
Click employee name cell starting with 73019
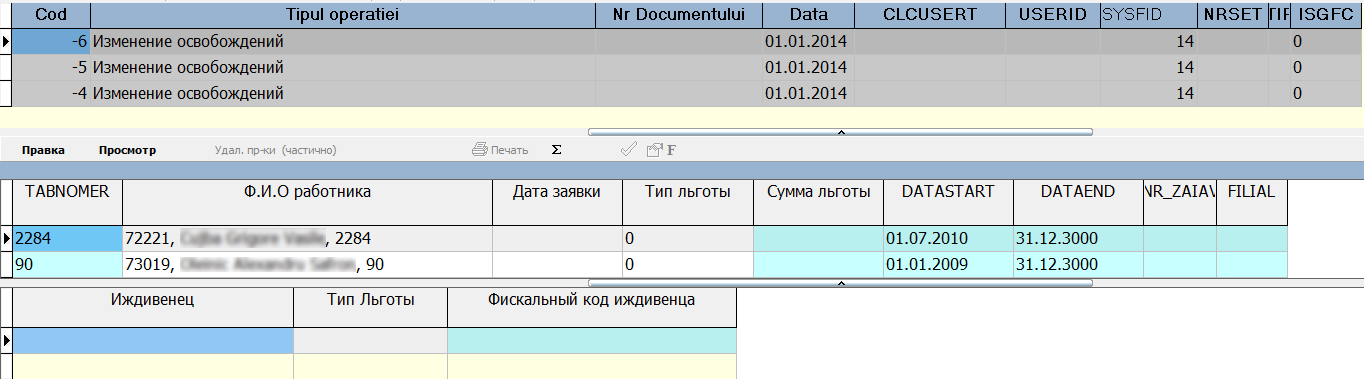[307, 265]
